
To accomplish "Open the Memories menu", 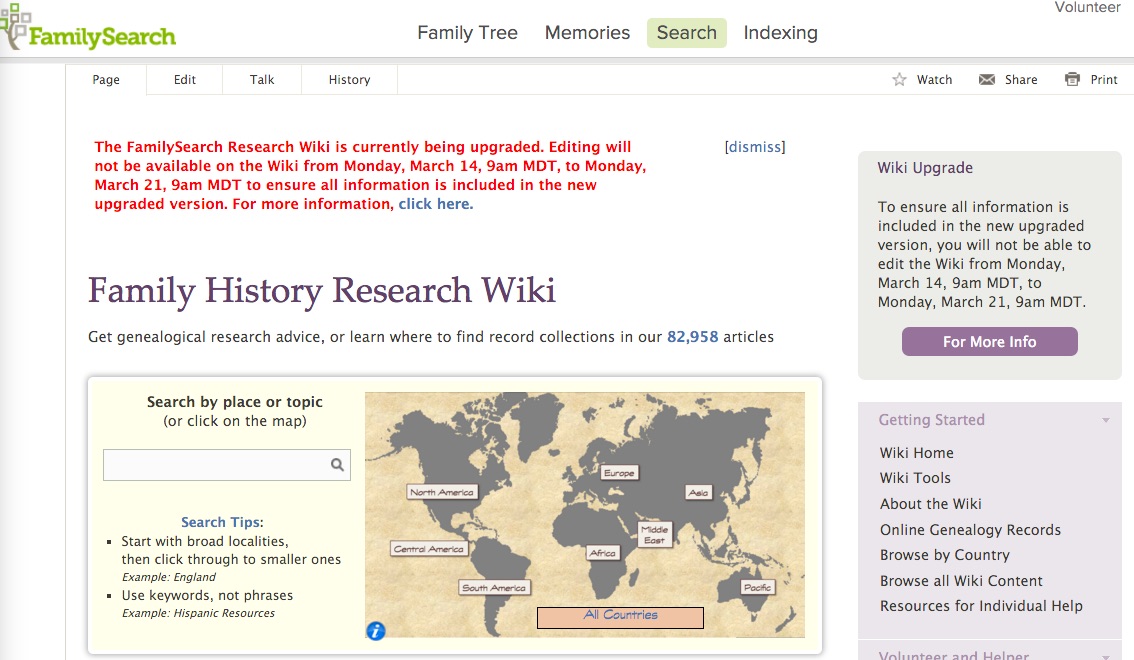I will [587, 33].
